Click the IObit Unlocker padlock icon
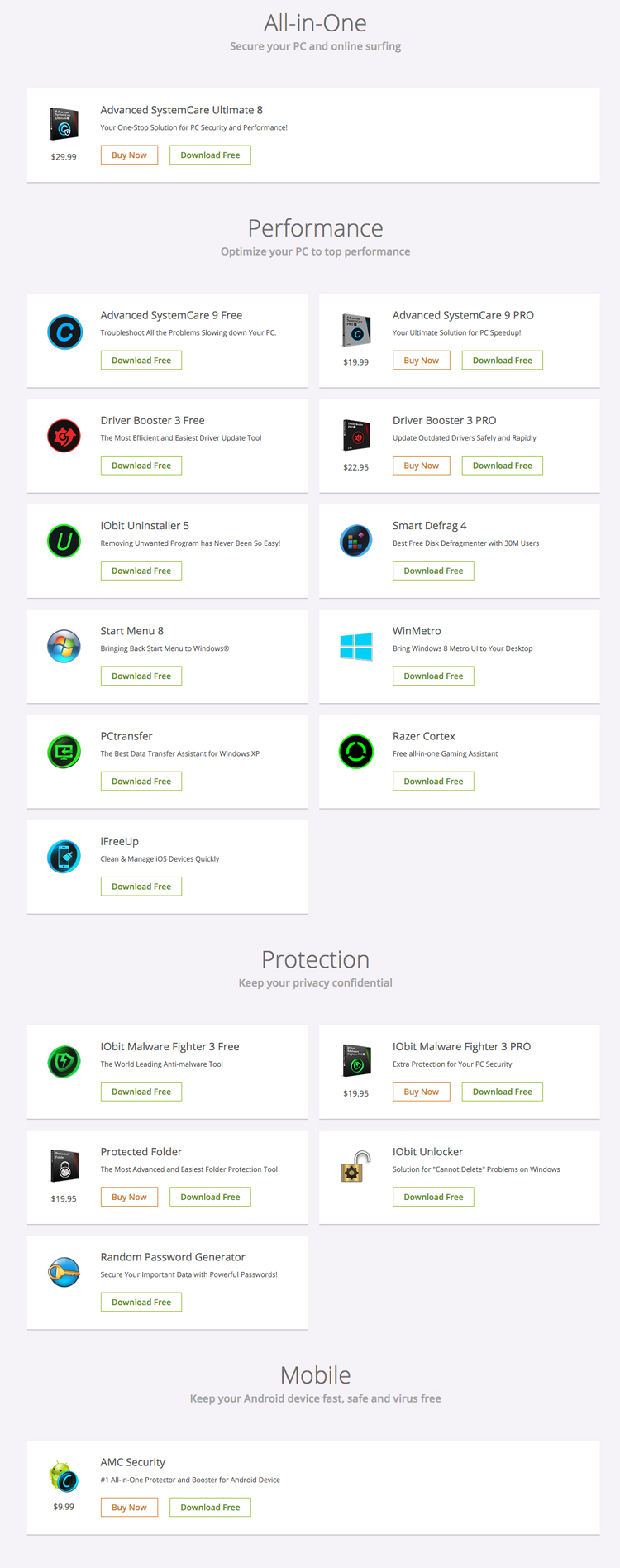Image resolution: width=620 pixels, height=1568 pixels. click(356, 1167)
